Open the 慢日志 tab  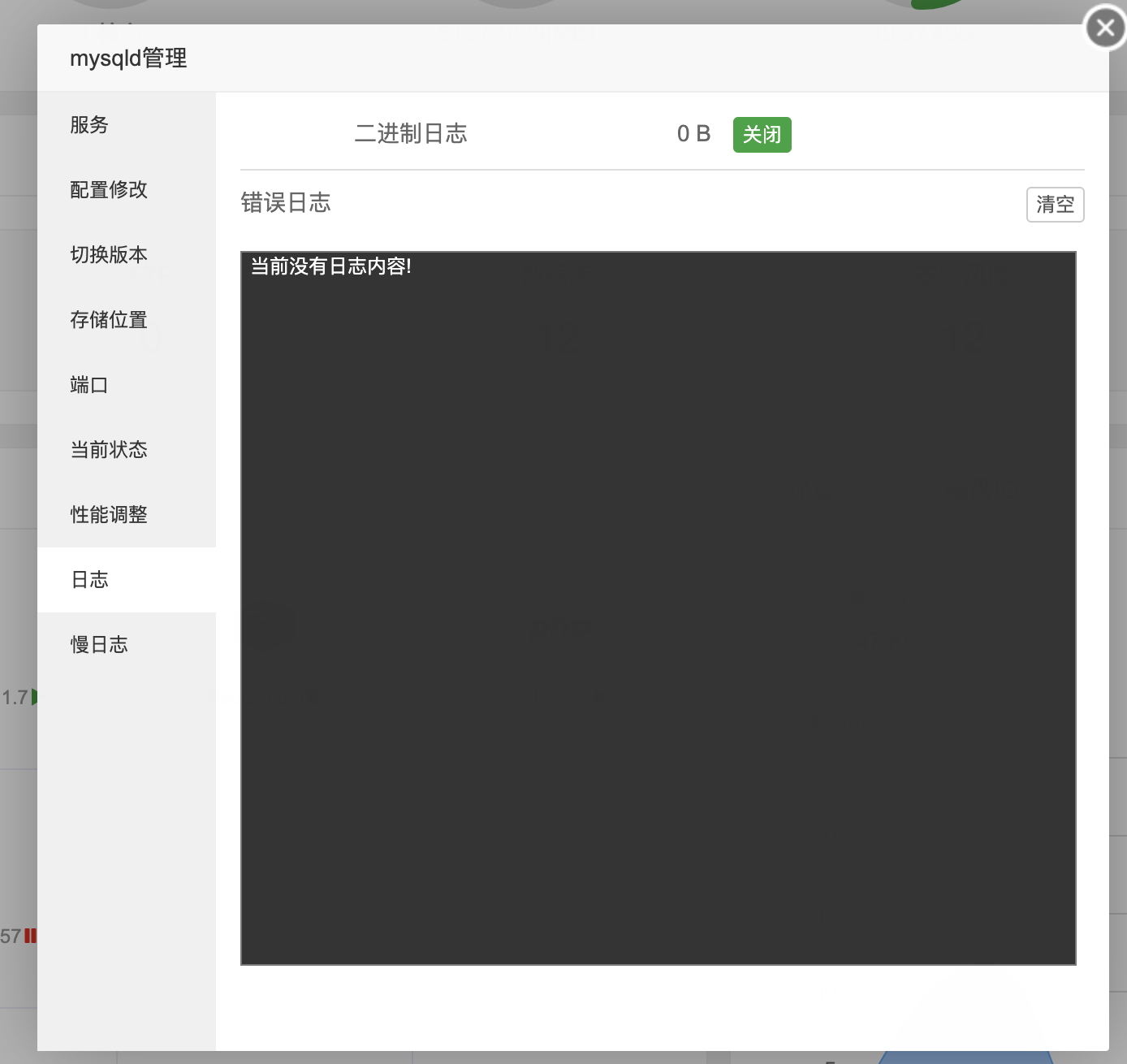[127, 645]
